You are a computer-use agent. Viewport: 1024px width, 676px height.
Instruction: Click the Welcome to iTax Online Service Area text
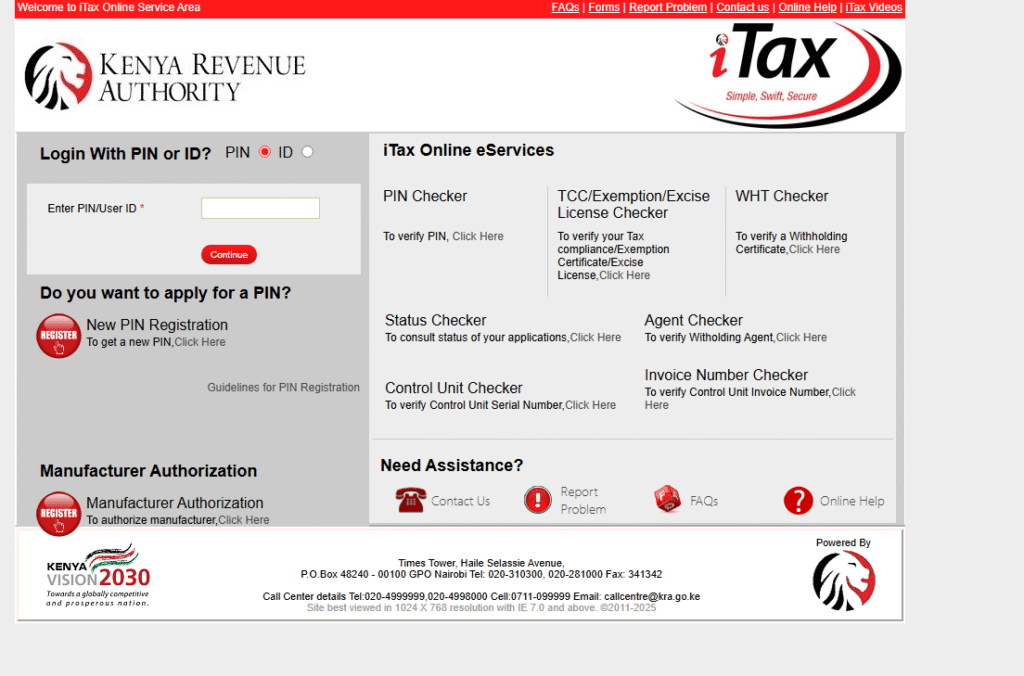(109, 7)
